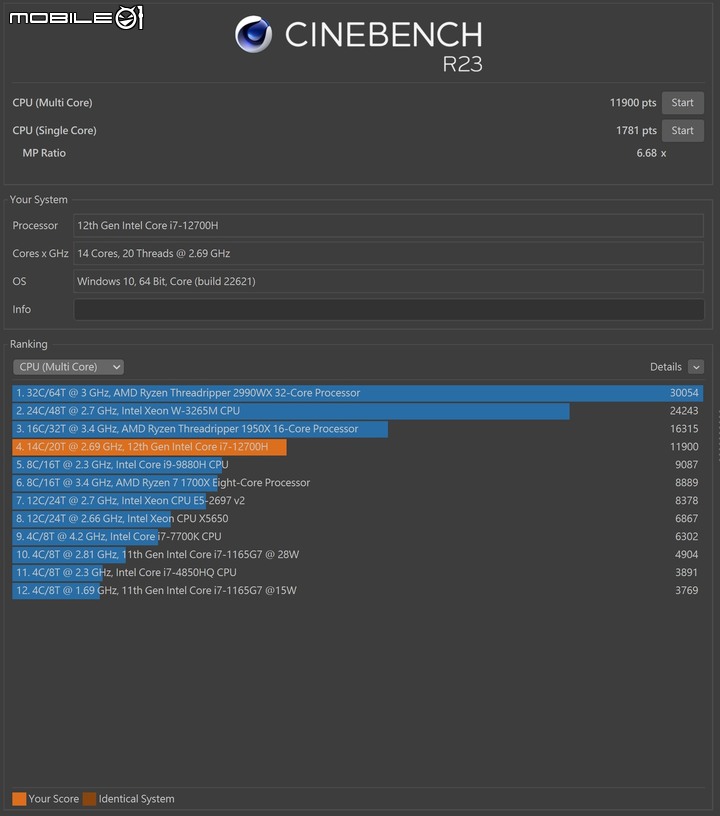
Task: Select ranking row 9 Core i7-7700K
Action: pos(357,537)
